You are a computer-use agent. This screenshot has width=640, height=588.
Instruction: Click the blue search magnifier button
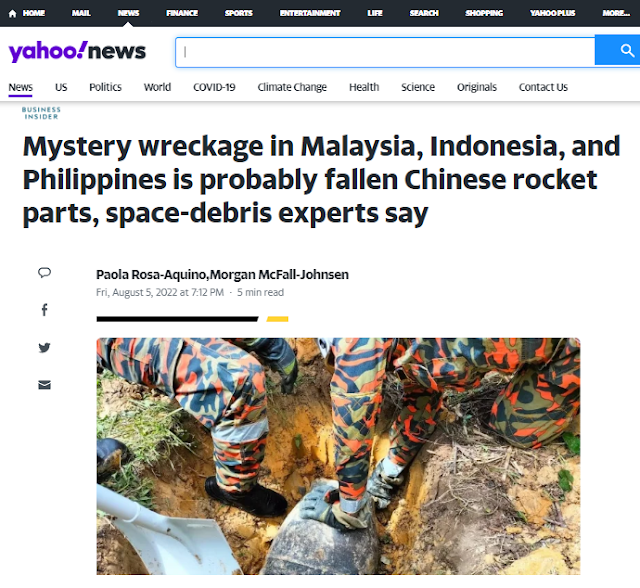point(618,50)
